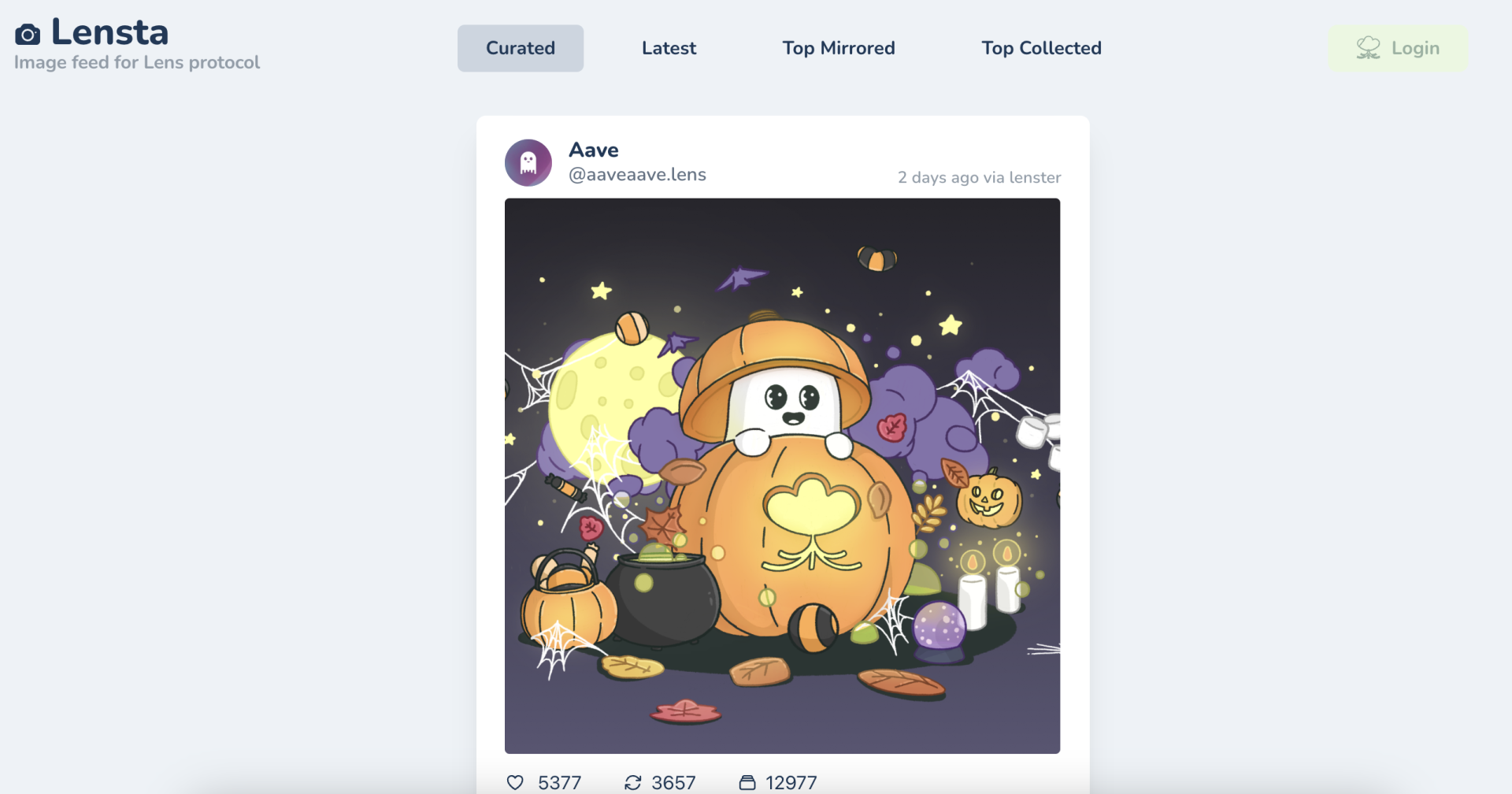1512x794 pixels.
Task: Click the collect stack icon
Action: coord(747,782)
